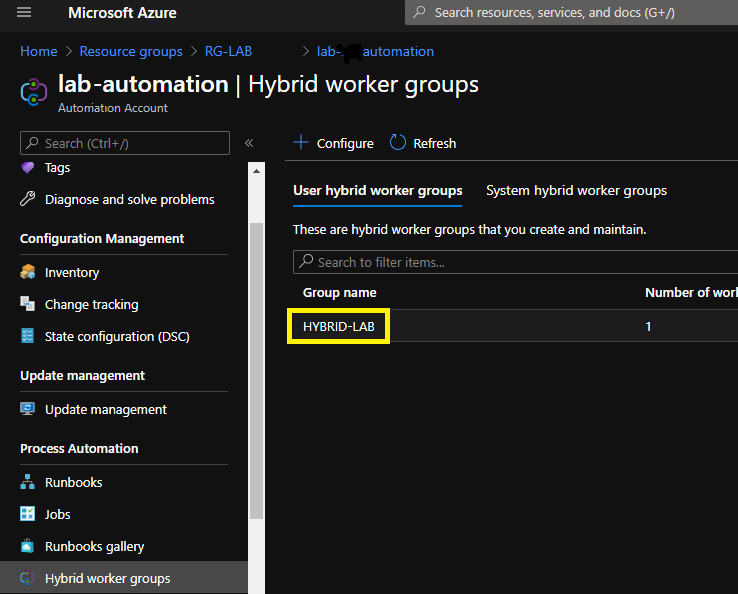Click the magnifier icon in global search
The height and width of the screenshot is (594, 738).
point(419,12)
